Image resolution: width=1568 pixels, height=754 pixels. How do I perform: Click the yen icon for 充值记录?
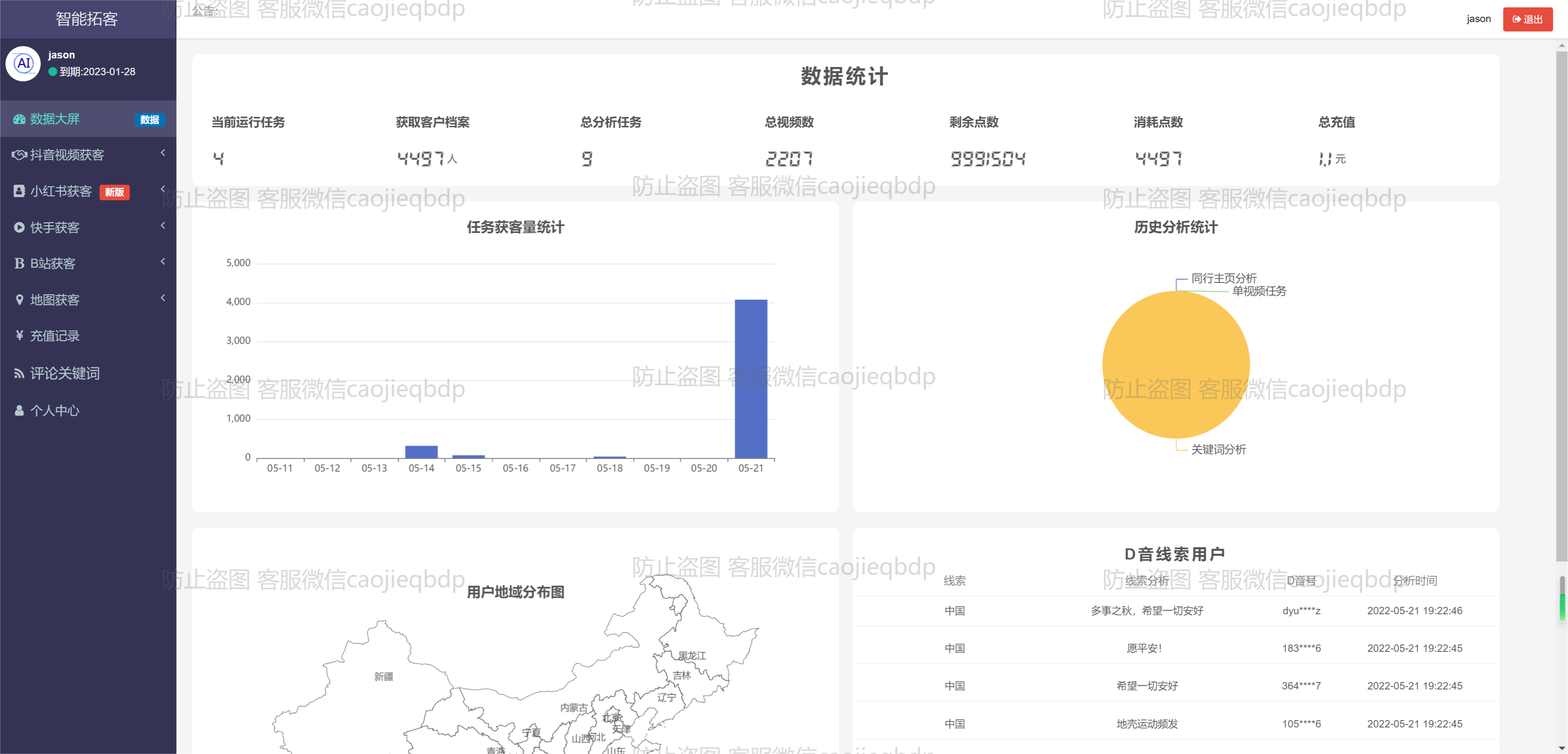pos(20,335)
